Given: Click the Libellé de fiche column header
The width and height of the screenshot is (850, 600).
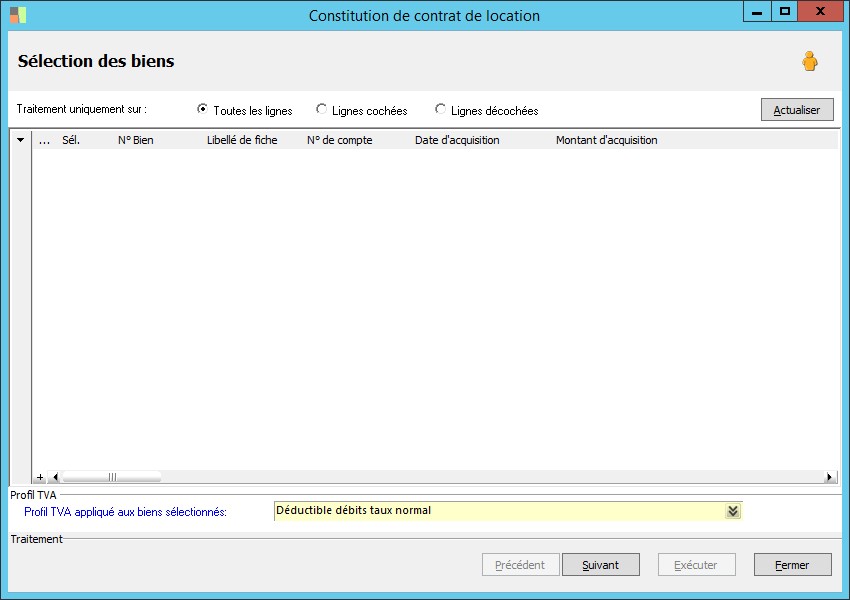Looking at the screenshot, I should (242, 140).
